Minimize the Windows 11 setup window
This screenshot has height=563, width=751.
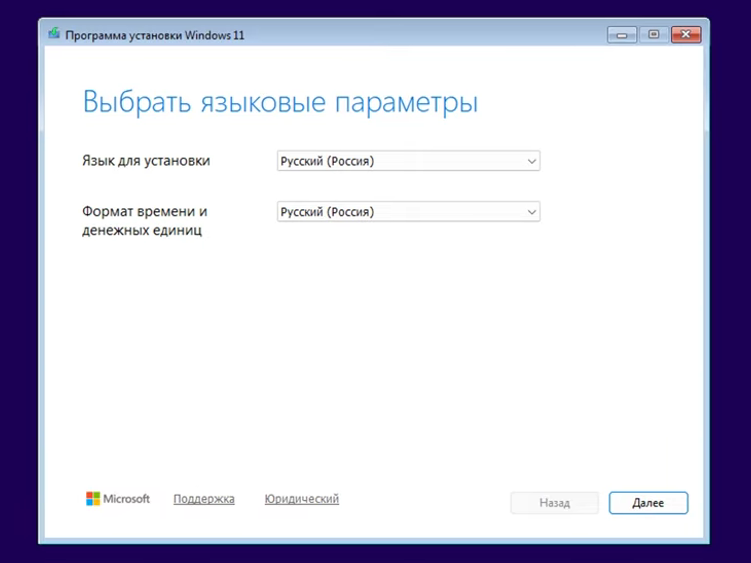(x=622, y=35)
